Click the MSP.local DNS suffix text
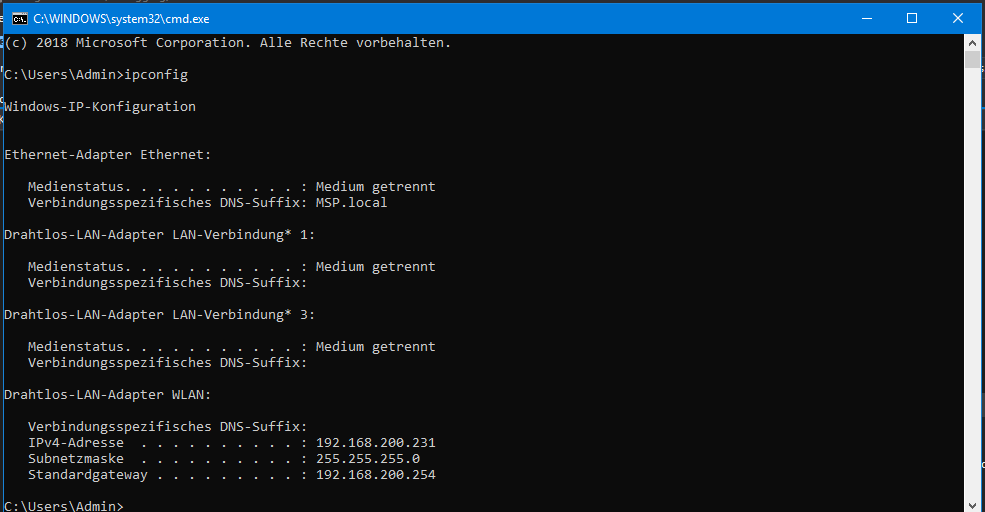985x512 pixels. [x=351, y=203]
